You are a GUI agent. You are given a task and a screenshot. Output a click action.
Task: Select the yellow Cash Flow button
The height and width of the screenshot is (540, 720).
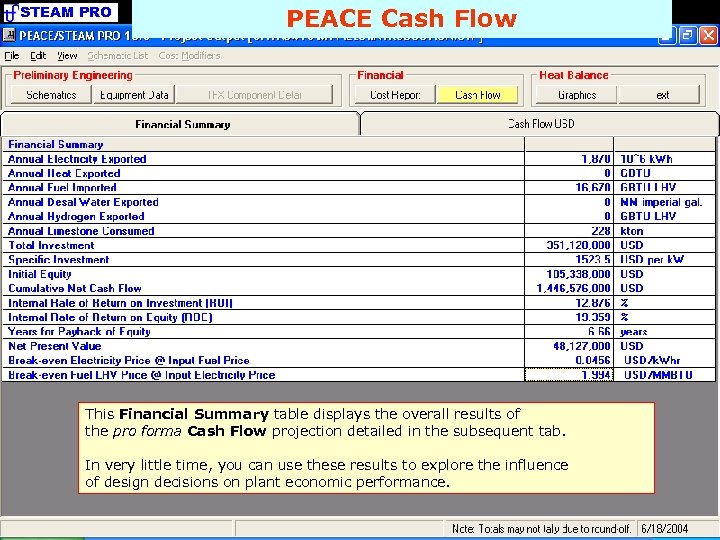(477, 95)
